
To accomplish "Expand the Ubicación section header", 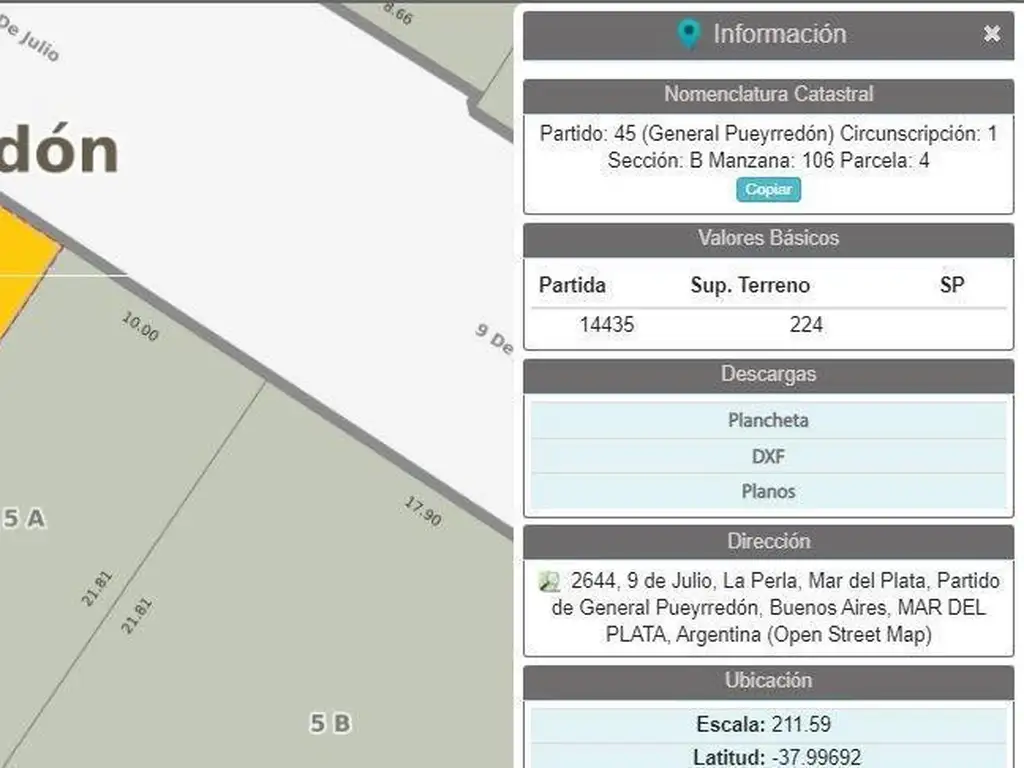I will [x=767, y=680].
